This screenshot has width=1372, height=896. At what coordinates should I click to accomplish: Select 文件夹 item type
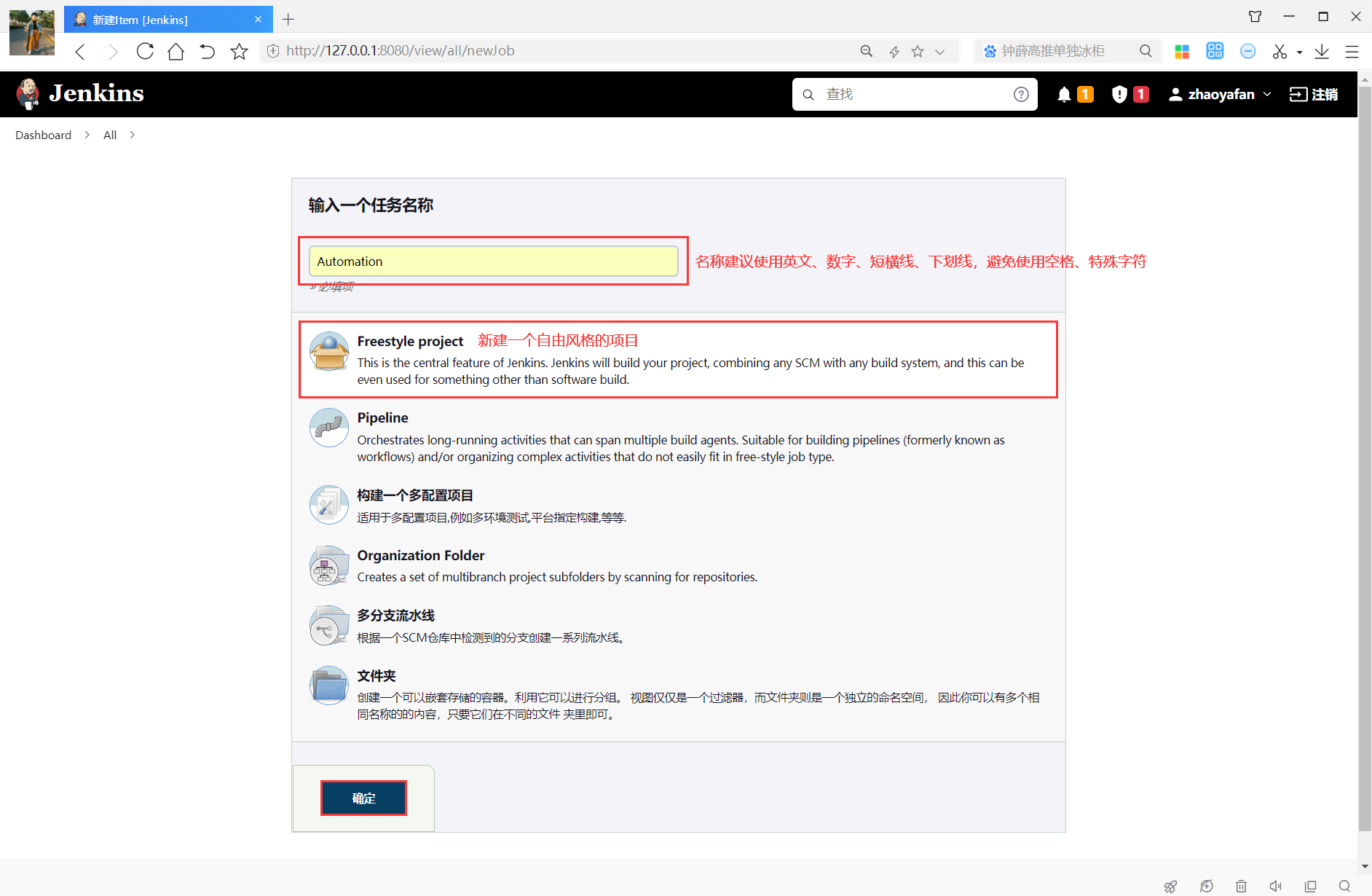(x=678, y=694)
